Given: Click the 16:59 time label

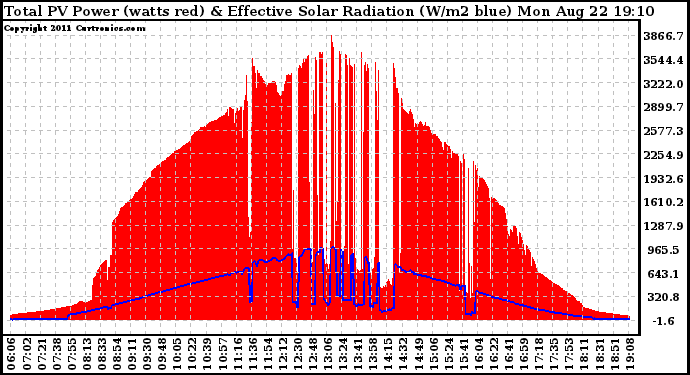Looking at the screenshot, I should click(523, 354).
